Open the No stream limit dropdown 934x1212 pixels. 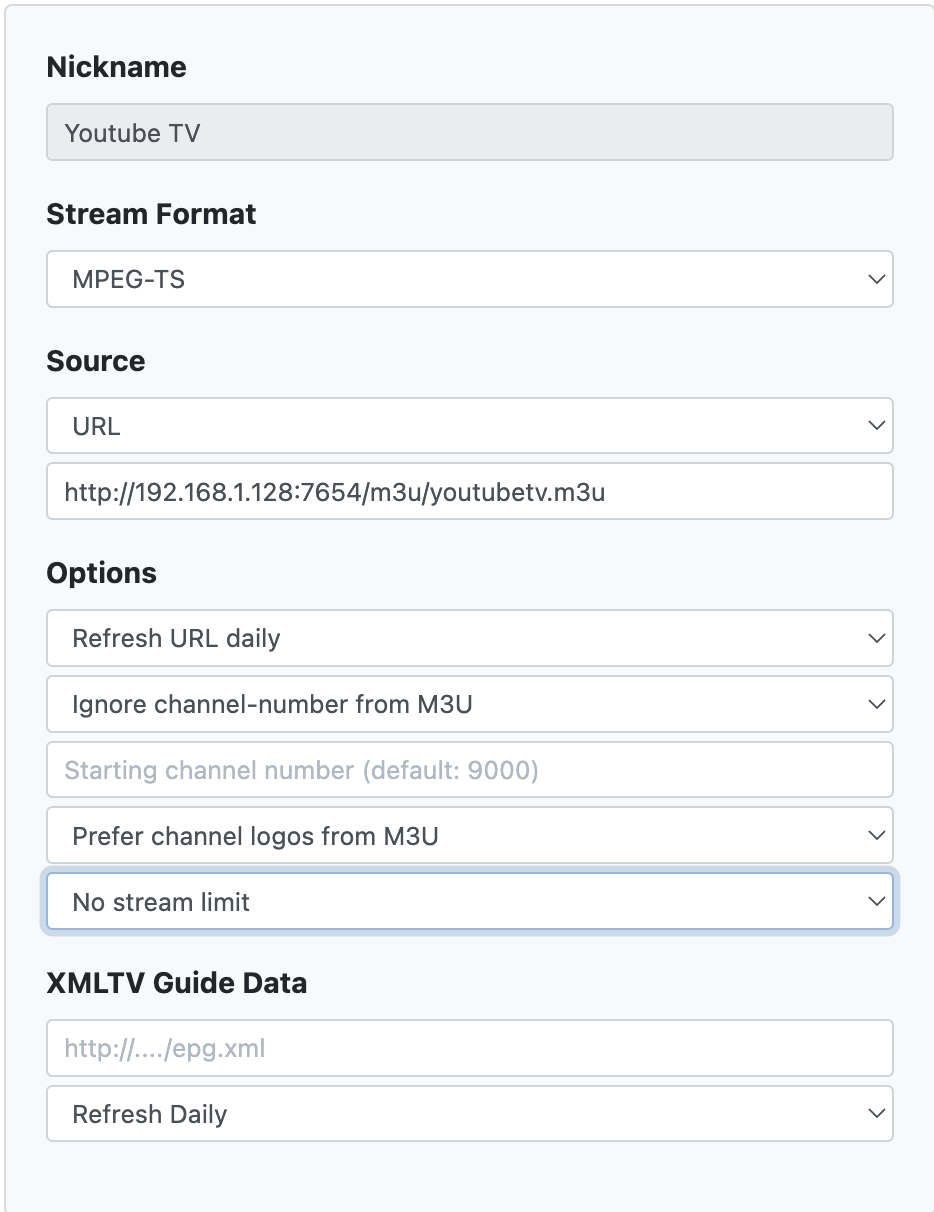coord(469,902)
